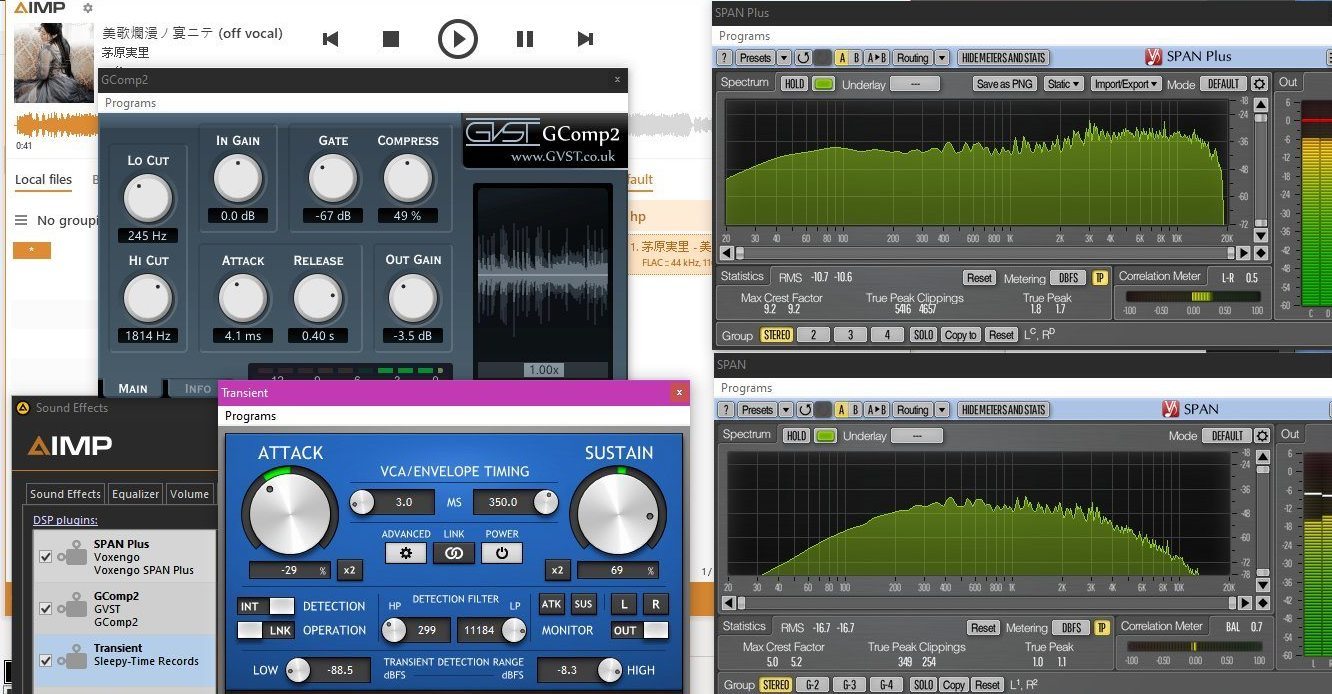This screenshot has height=694, width=1332.
Task: Open AIMP settings gear next to logo
Action: pos(87,8)
